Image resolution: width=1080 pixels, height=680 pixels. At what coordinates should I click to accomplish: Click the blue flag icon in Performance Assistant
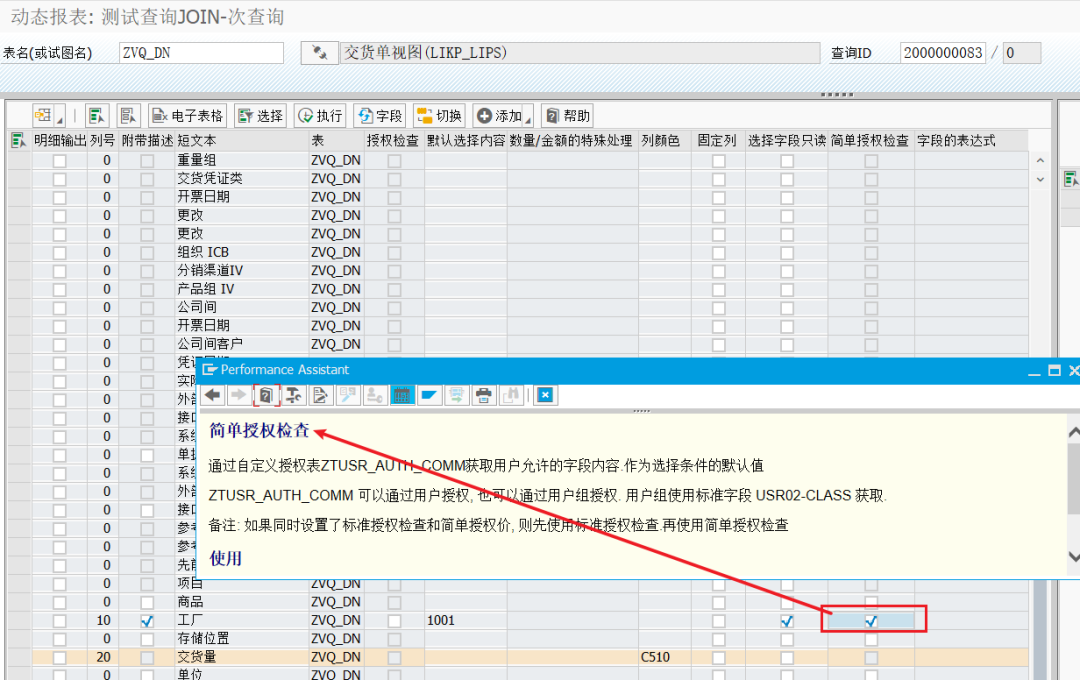click(428, 395)
